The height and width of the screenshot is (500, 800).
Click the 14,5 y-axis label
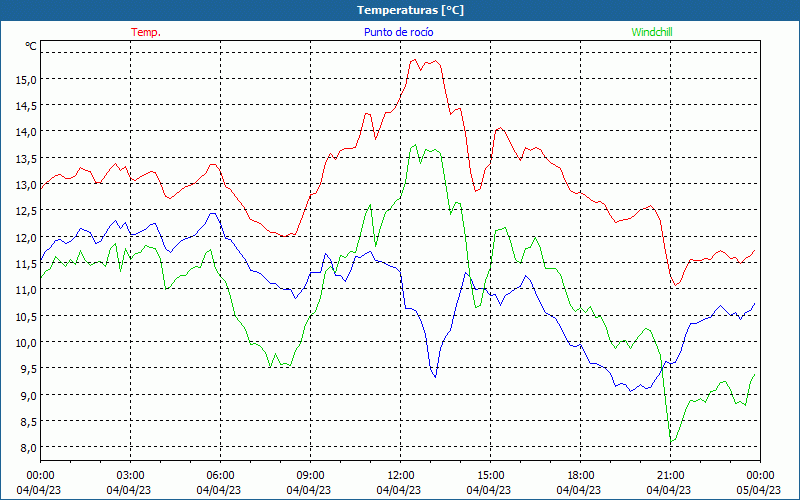tap(26, 106)
